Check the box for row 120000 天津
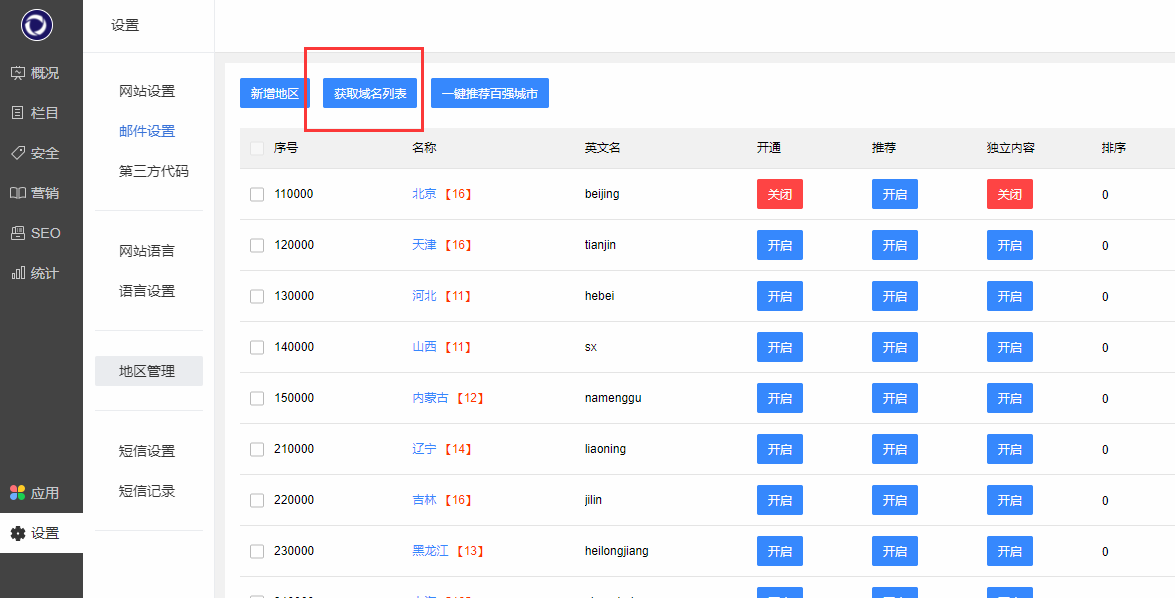Screen dimensions: 1175x598 (x=257, y=245)
